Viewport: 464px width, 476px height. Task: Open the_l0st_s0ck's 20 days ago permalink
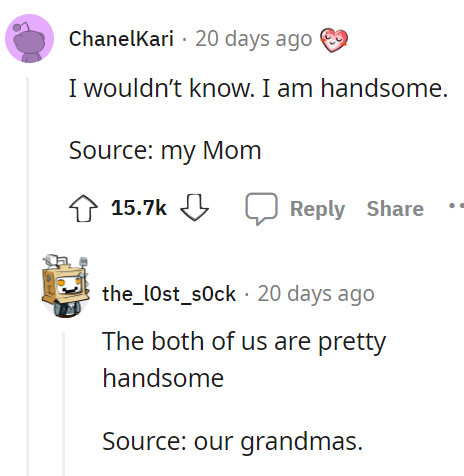pyautogui.click(x=316, y=294)
